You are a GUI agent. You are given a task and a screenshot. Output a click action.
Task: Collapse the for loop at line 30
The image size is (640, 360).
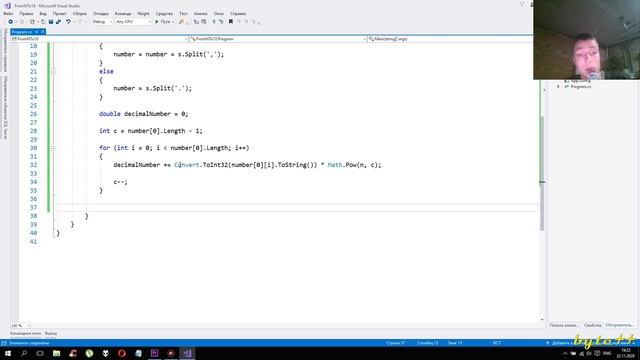click(53, 148)
